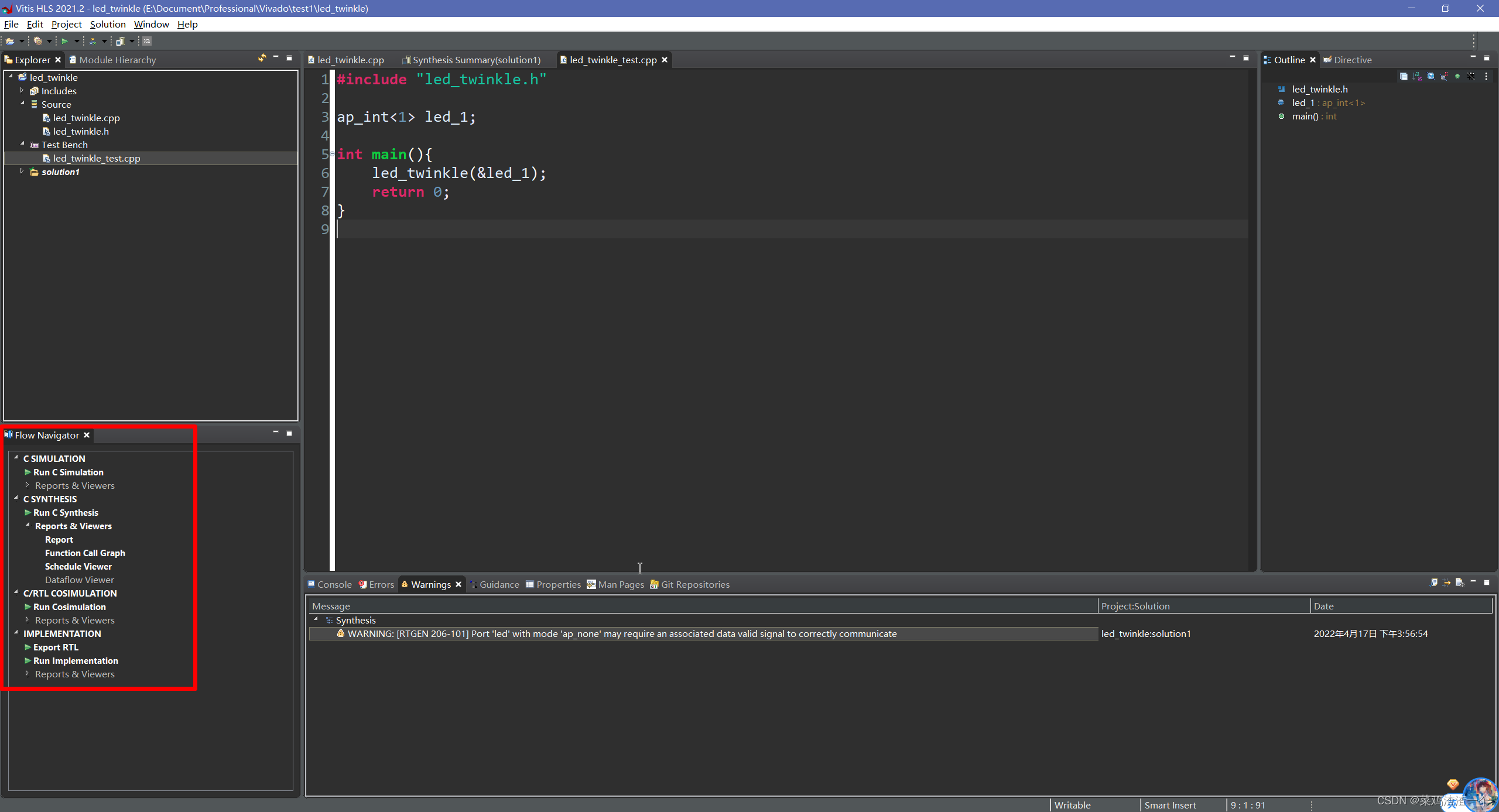Click the green Run flow toolbar icon
1499x812 pixels.
coord(65,41)
